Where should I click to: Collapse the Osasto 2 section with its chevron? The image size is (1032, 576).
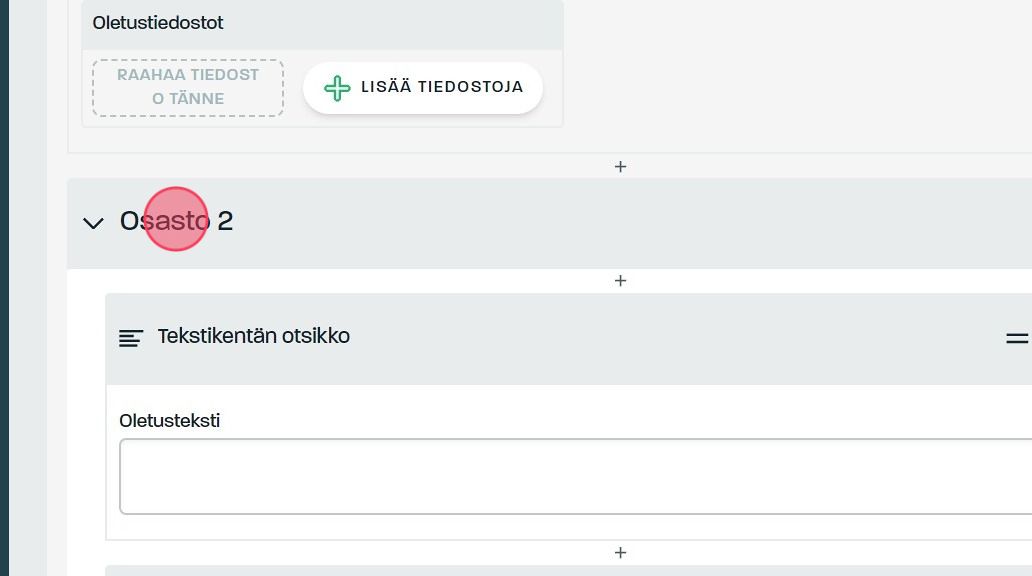[x=93, y=222]
